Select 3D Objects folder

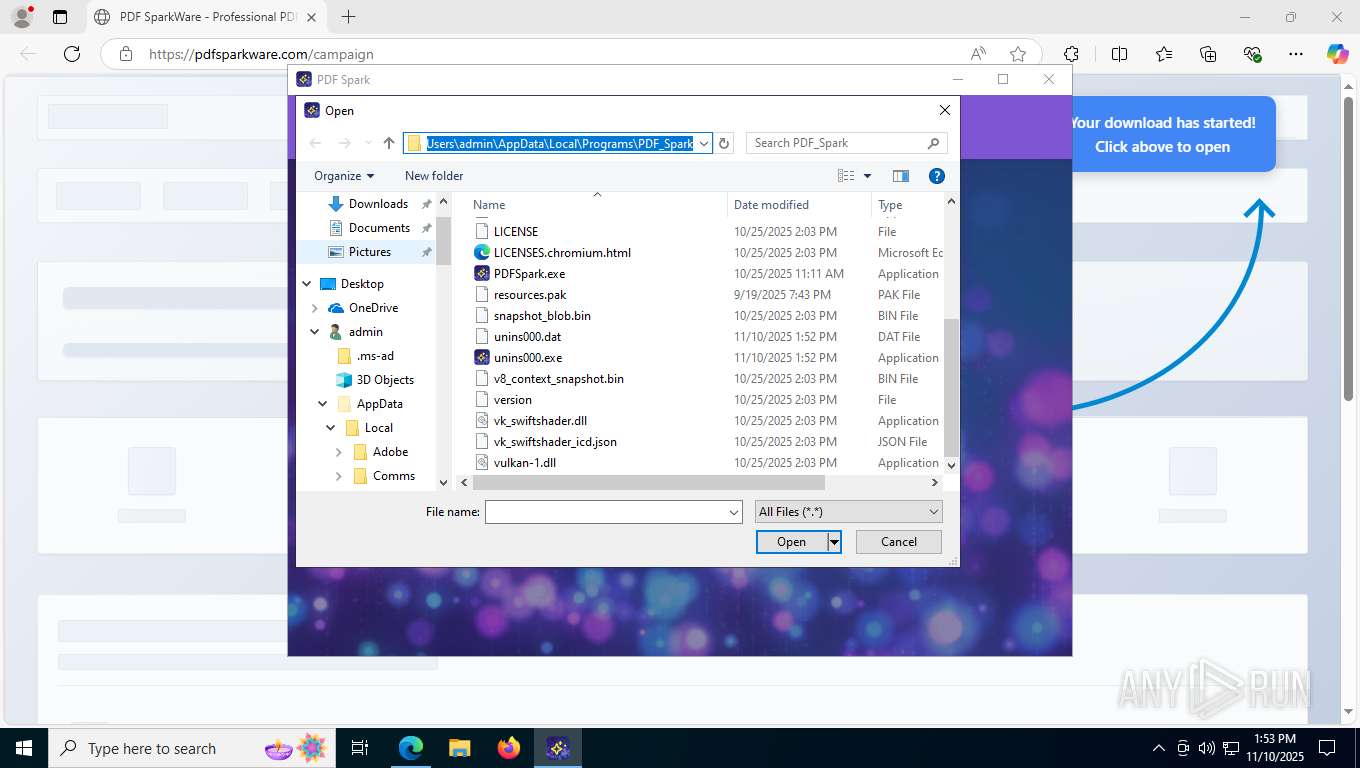click(385, 380)
